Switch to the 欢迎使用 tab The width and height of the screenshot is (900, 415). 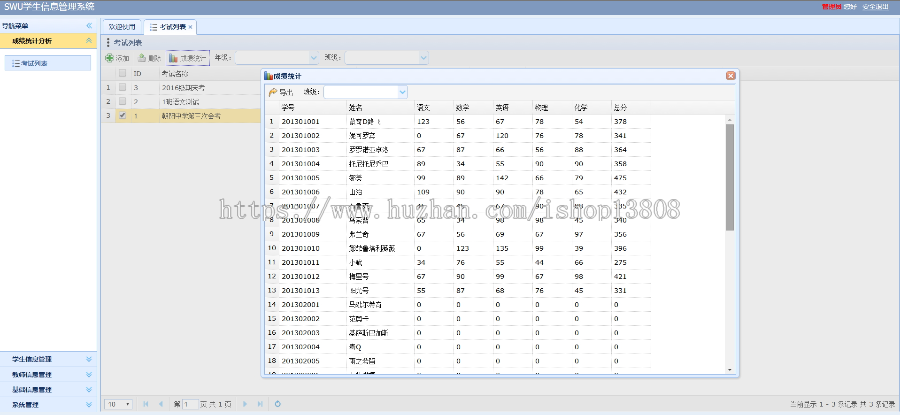click(x=122, y=27)
